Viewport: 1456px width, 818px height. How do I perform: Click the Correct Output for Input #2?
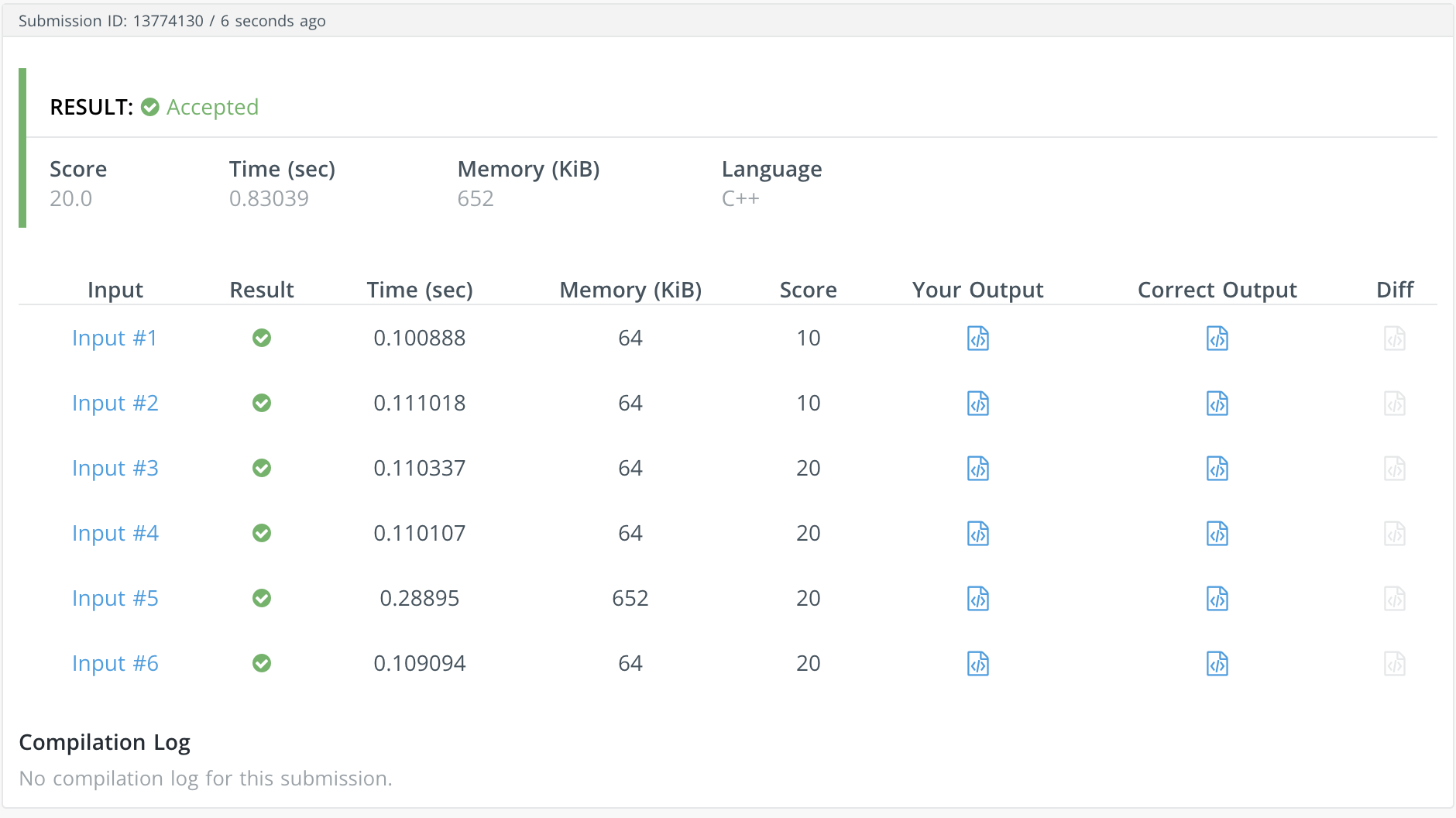(1217, 404)
